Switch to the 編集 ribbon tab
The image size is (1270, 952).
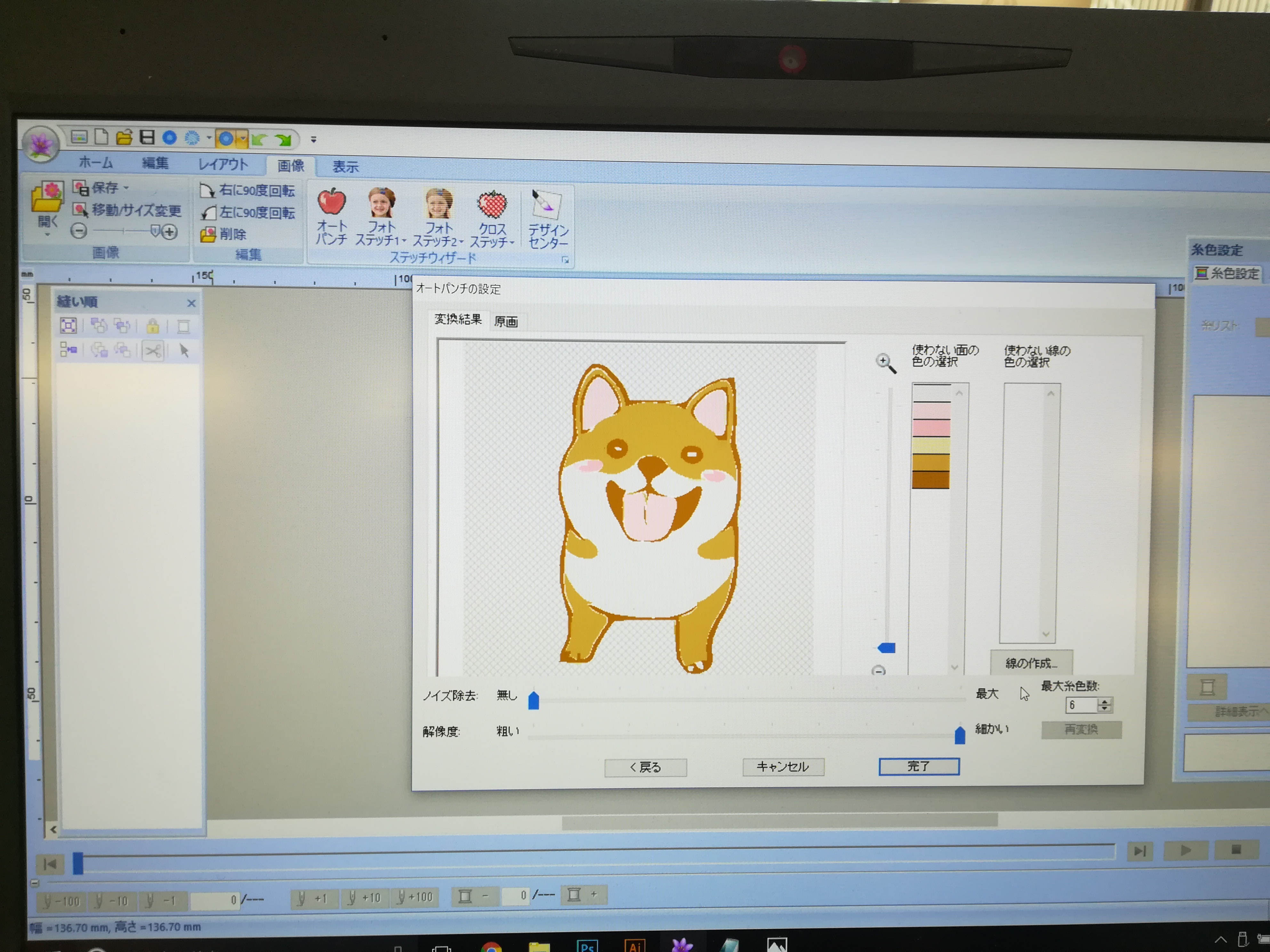155,163
